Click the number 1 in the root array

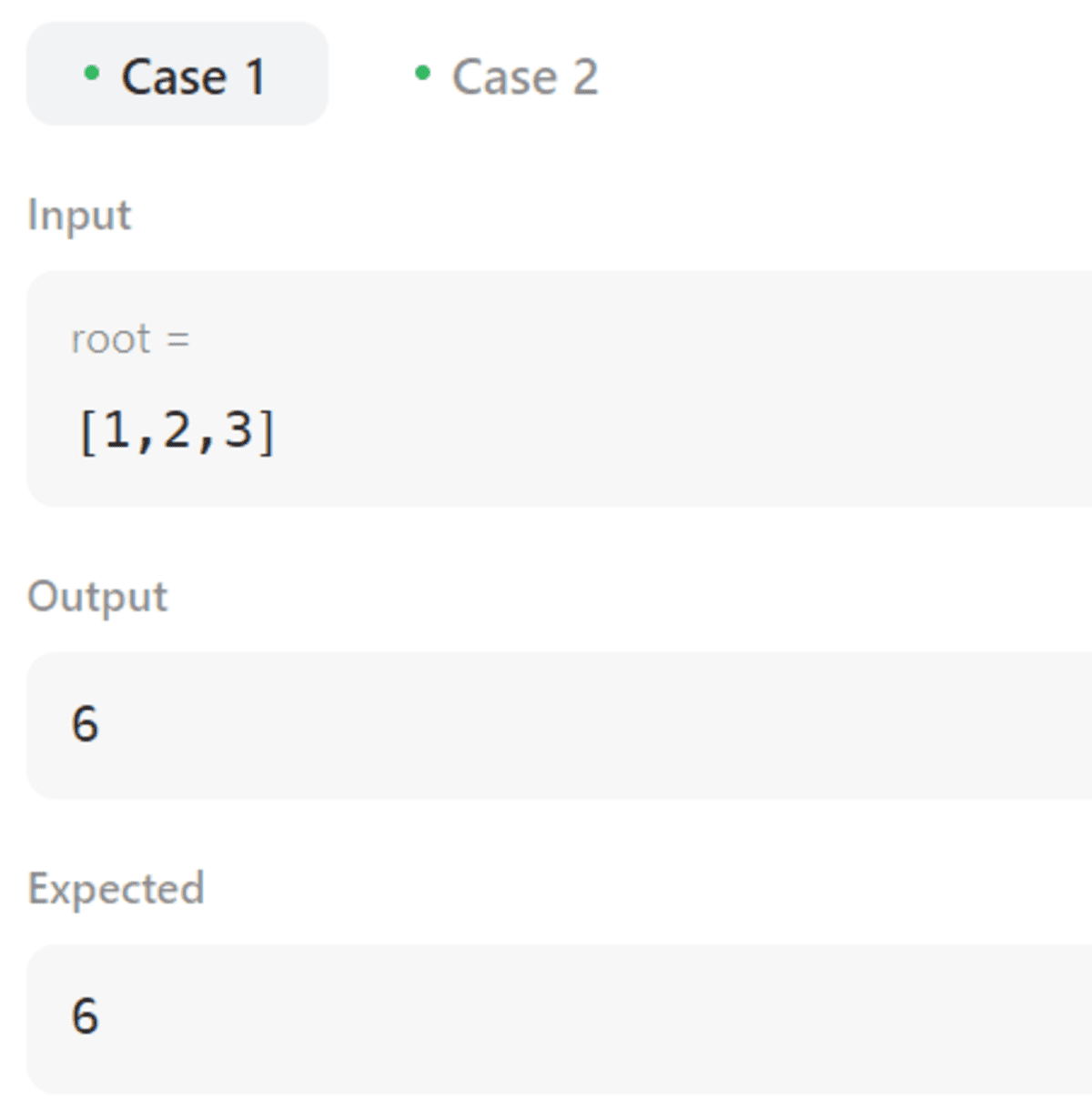coord(117,429)
